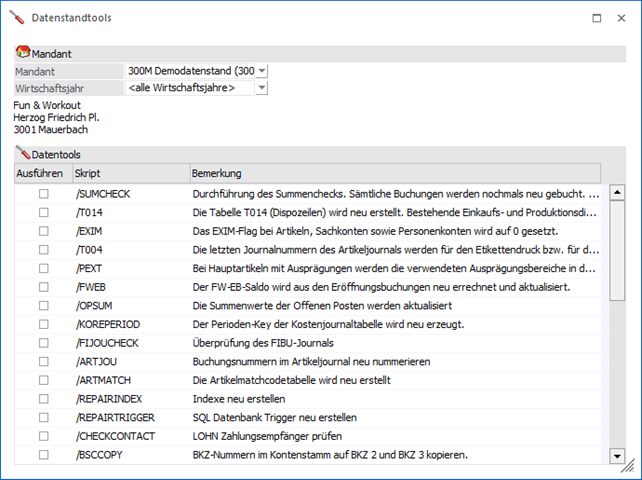Image resolution: width=642 pixels, height=480 pixels.
Task: Expand the Wirtschaftsjahr dropdown
Action: tap(262, 88)
